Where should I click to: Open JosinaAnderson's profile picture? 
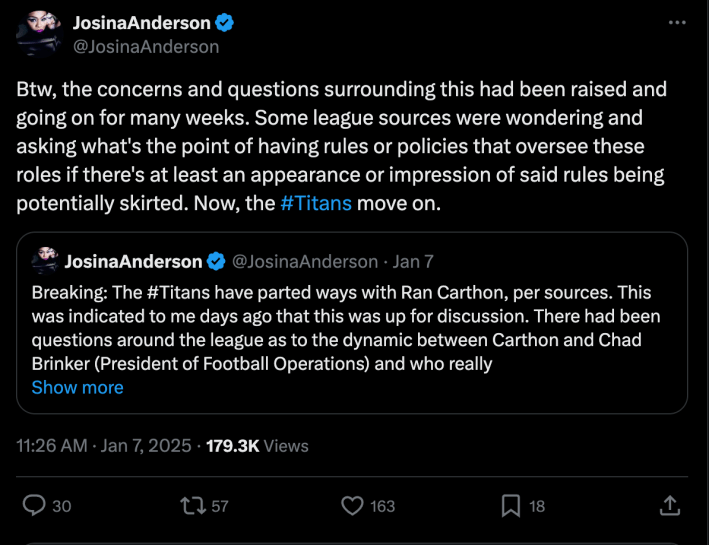(37, 34)
